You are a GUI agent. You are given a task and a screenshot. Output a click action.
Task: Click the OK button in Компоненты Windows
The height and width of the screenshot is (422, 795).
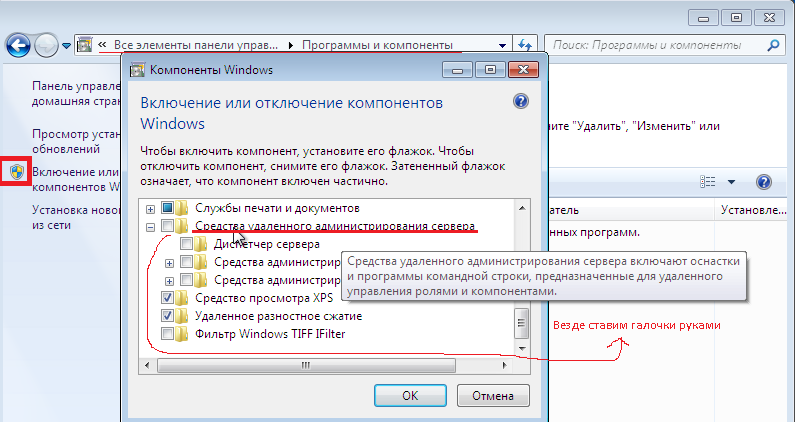tap(410, 396)
